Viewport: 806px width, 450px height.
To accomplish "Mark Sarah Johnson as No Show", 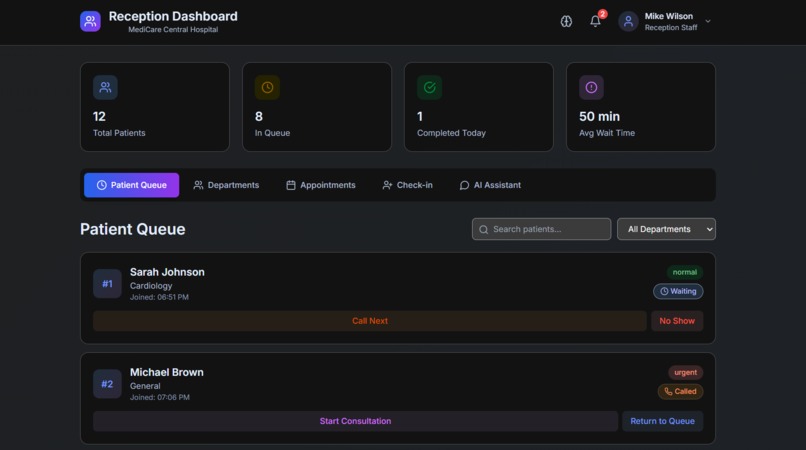I will tap(677, 321).
